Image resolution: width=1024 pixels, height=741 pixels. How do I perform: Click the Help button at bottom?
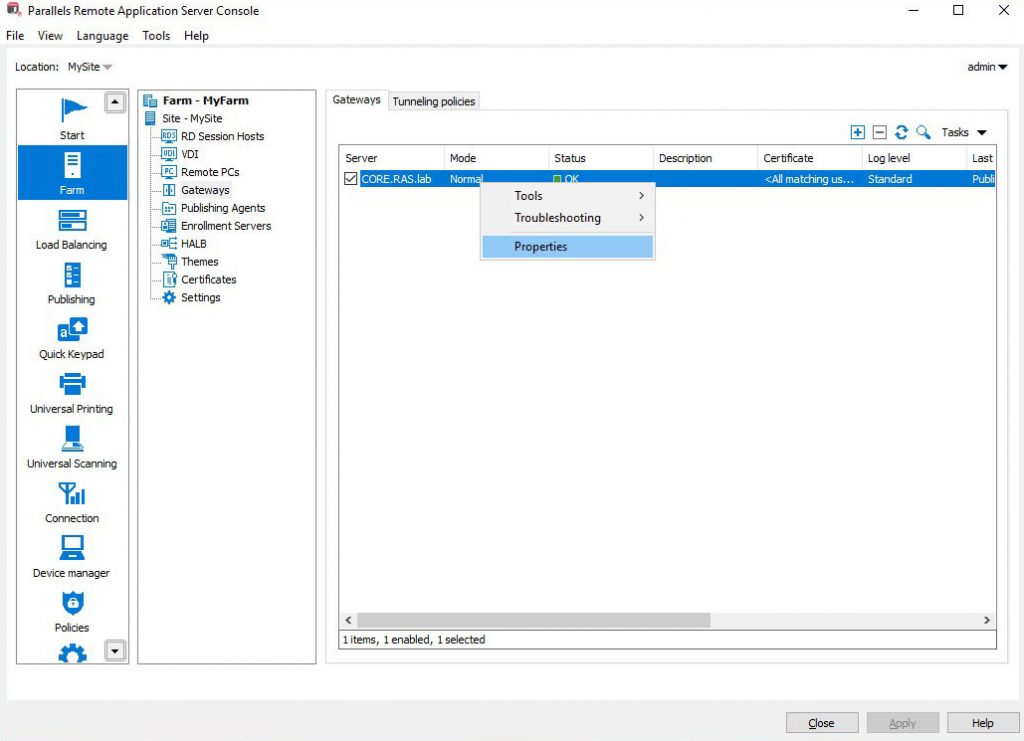tap(983, 723)
